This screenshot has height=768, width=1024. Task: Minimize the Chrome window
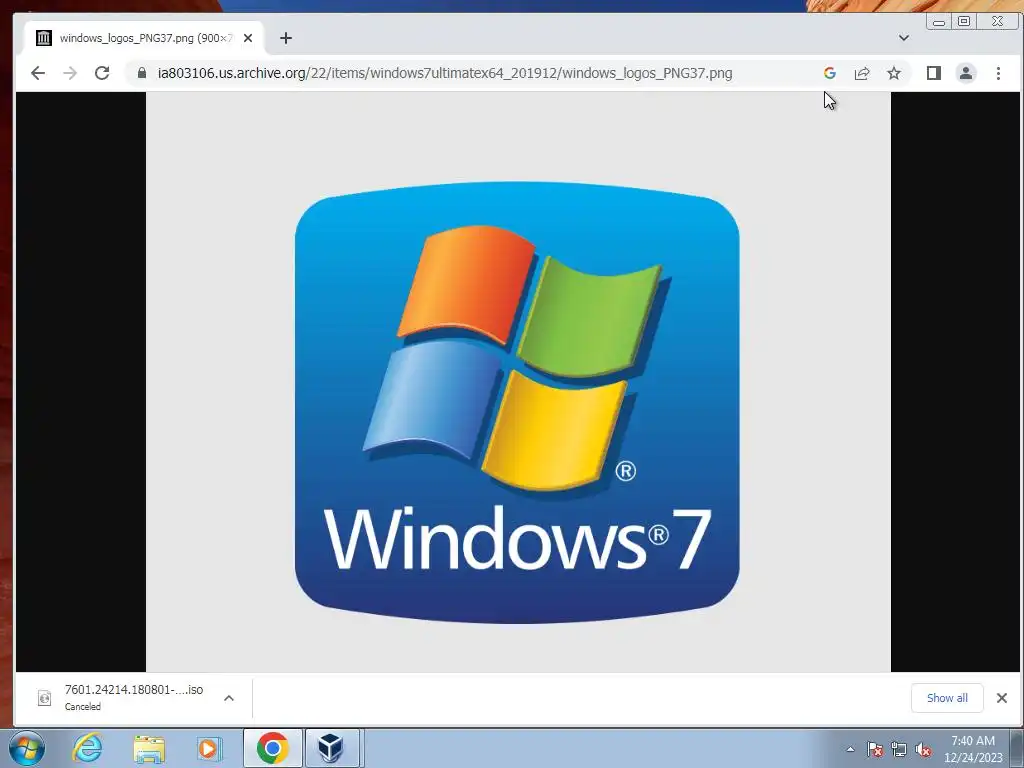pyautogui.click(x=939, y=22)
